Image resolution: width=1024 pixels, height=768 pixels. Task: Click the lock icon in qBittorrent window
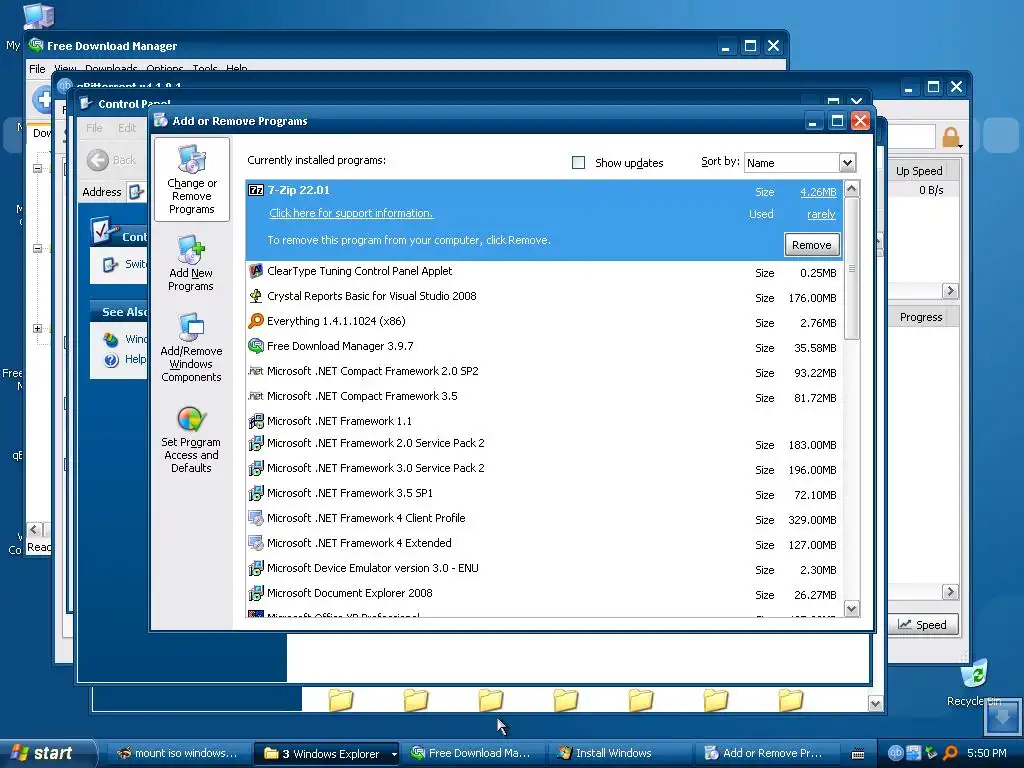(951, 137)
